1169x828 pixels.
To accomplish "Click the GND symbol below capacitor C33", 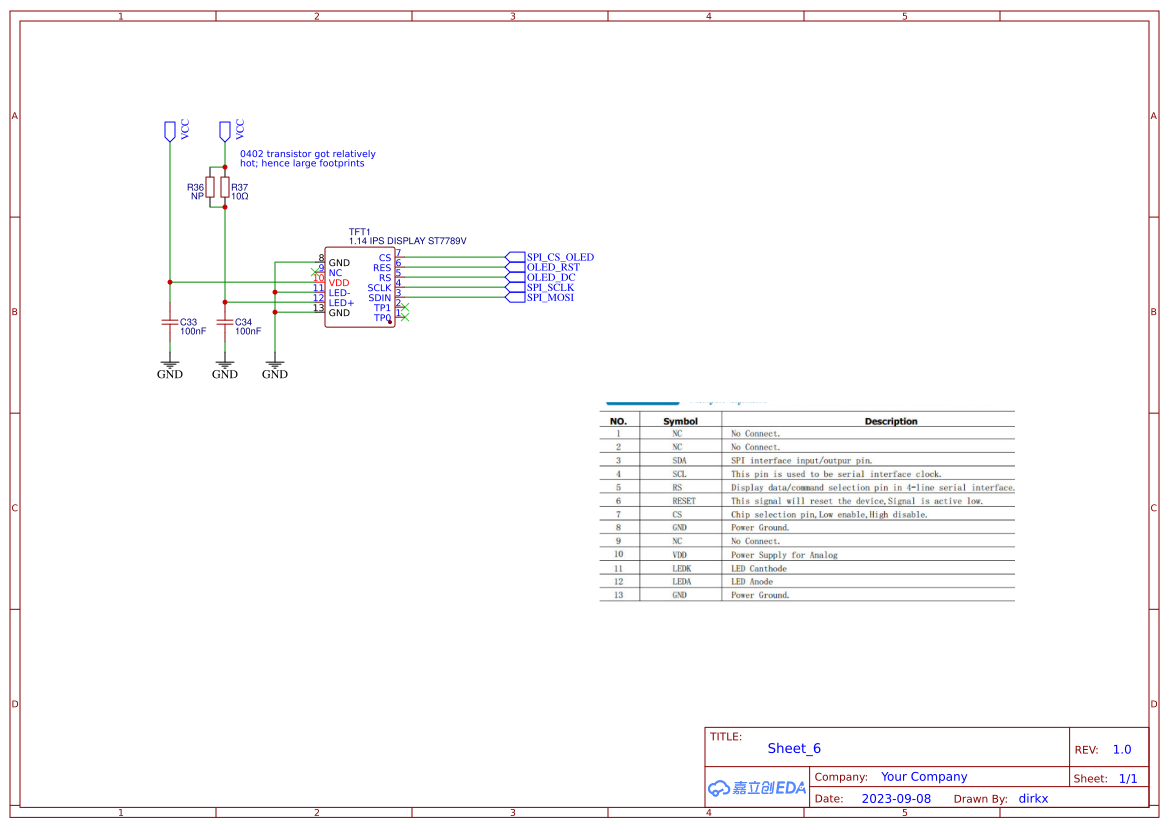I will [x=169, y=365].
